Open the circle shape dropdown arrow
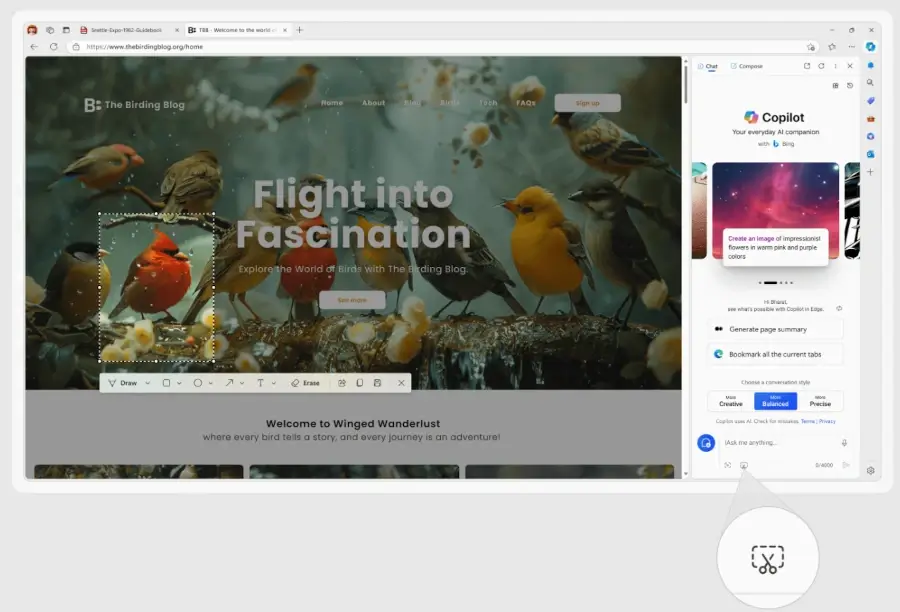The image size is (900, 612). click(x=211, y=383)
